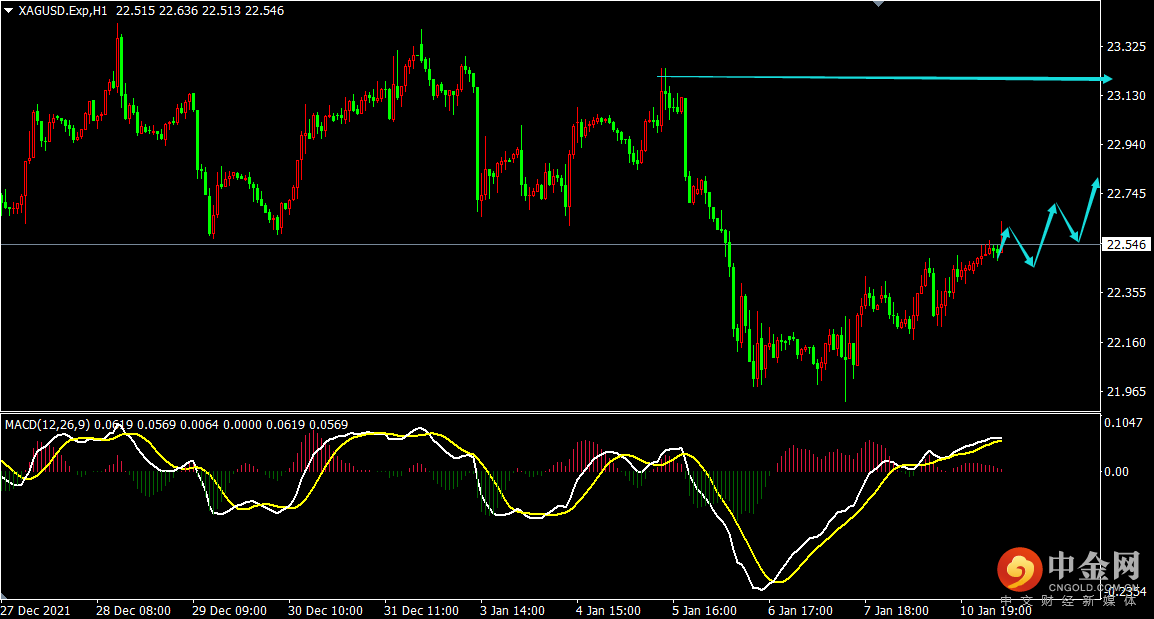Click the triangle arrow before XAGUSD.Exp,H1 title

[x=9, y=10]
